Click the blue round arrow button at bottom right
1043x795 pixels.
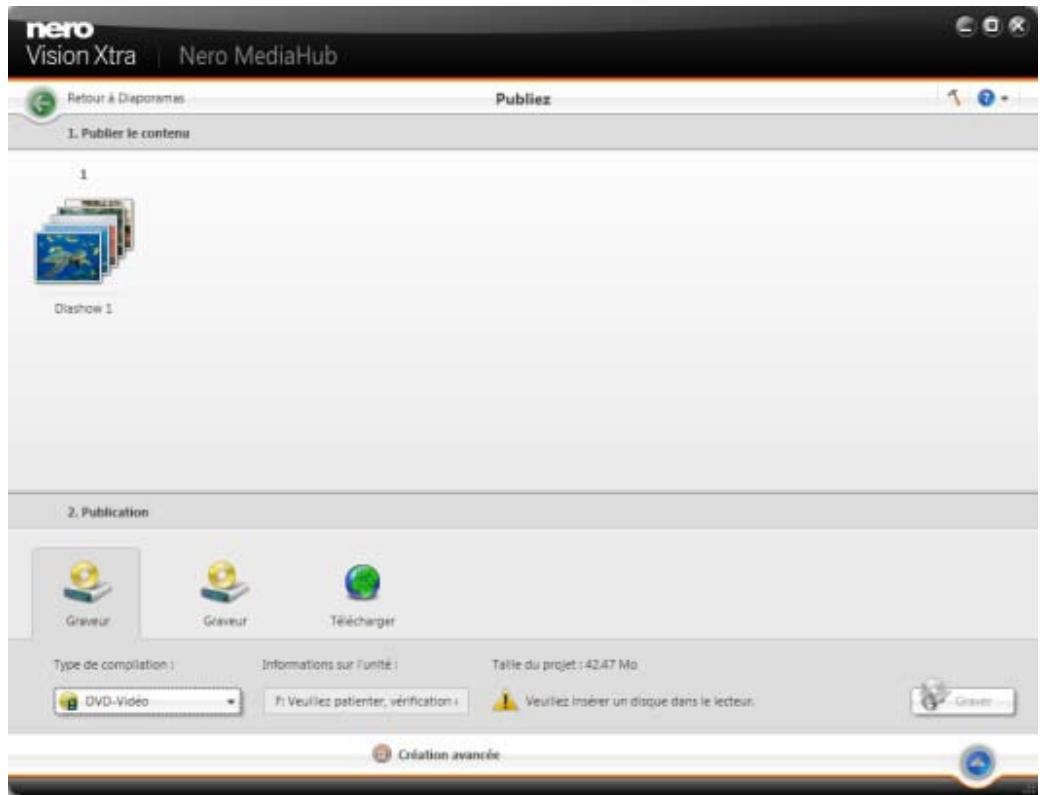(977, 763)
